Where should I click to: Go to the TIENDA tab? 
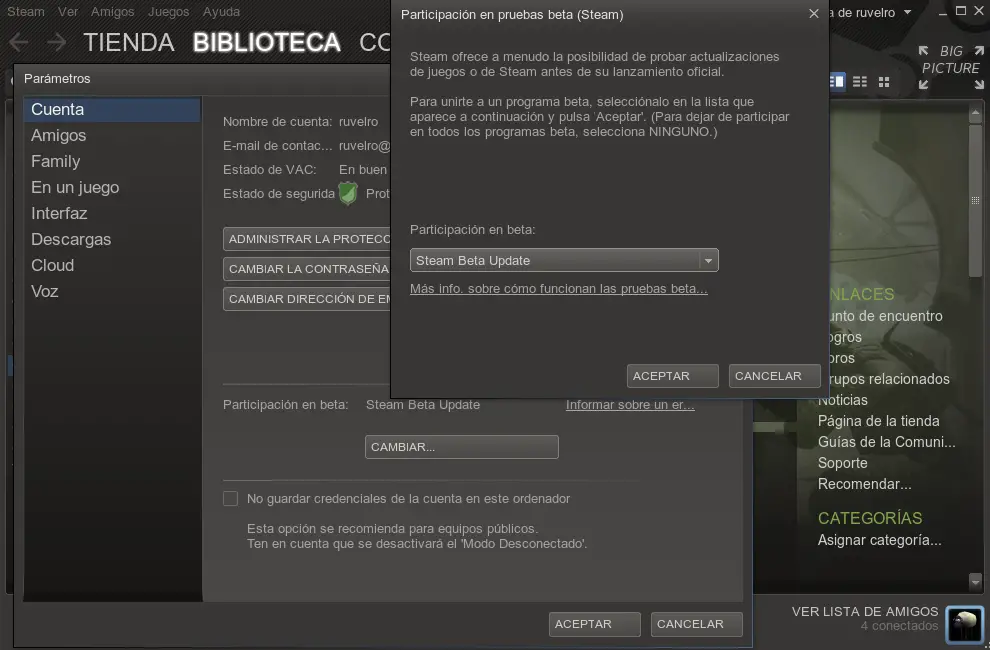(x=129, y=42)
